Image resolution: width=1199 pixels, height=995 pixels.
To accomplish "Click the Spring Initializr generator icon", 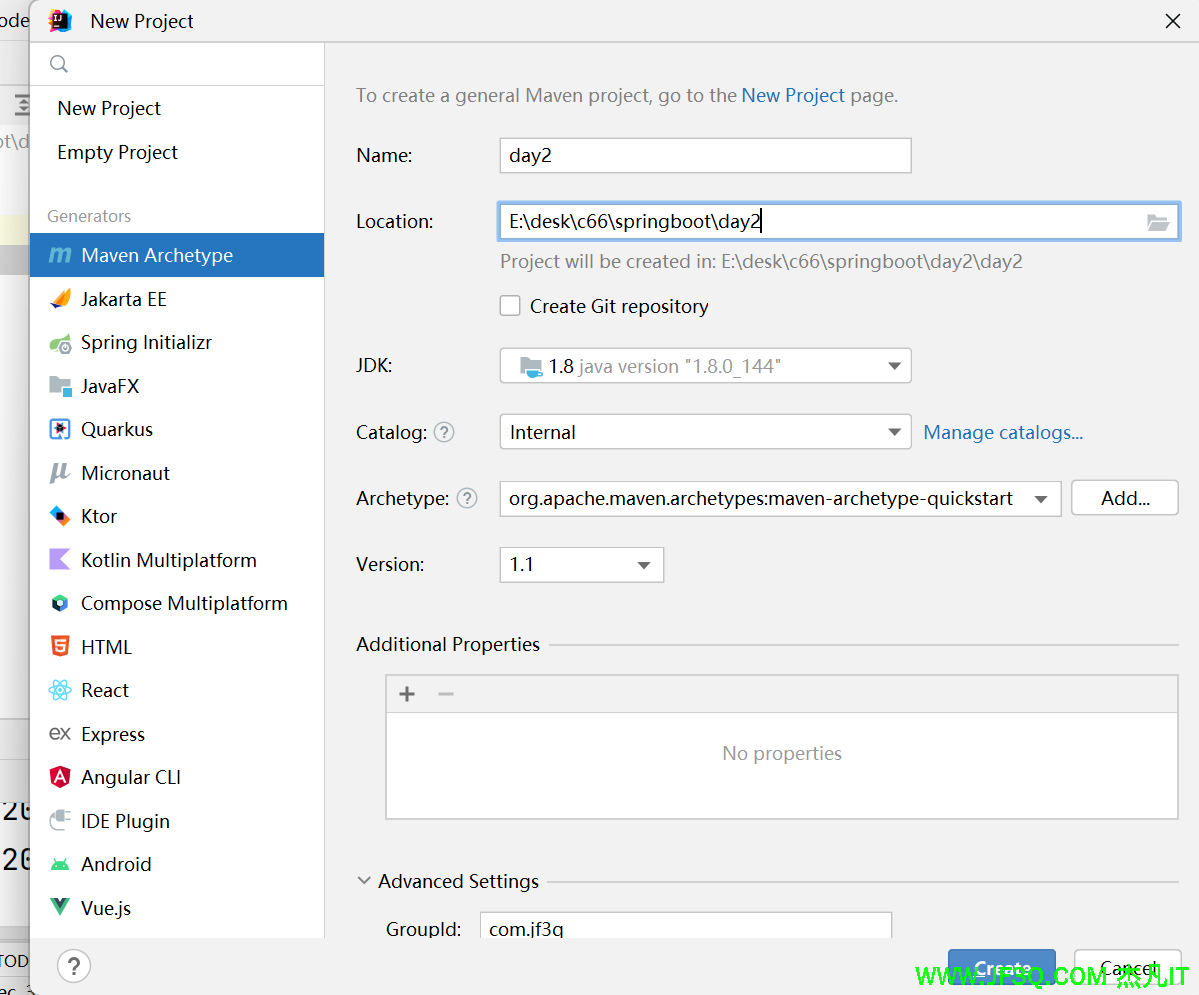I will click(x=60, y=343).
